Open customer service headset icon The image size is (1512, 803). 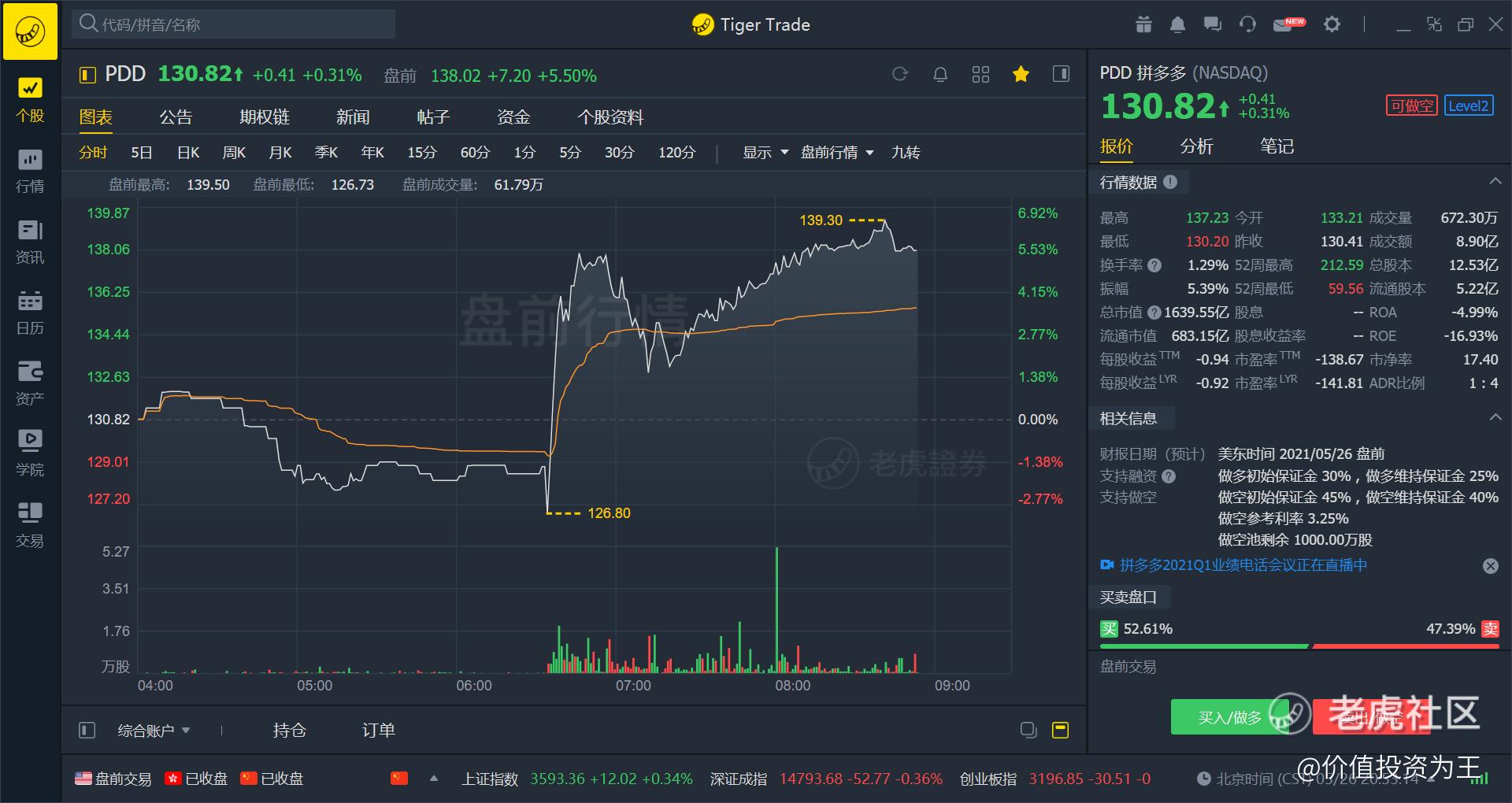point(1247,24)
